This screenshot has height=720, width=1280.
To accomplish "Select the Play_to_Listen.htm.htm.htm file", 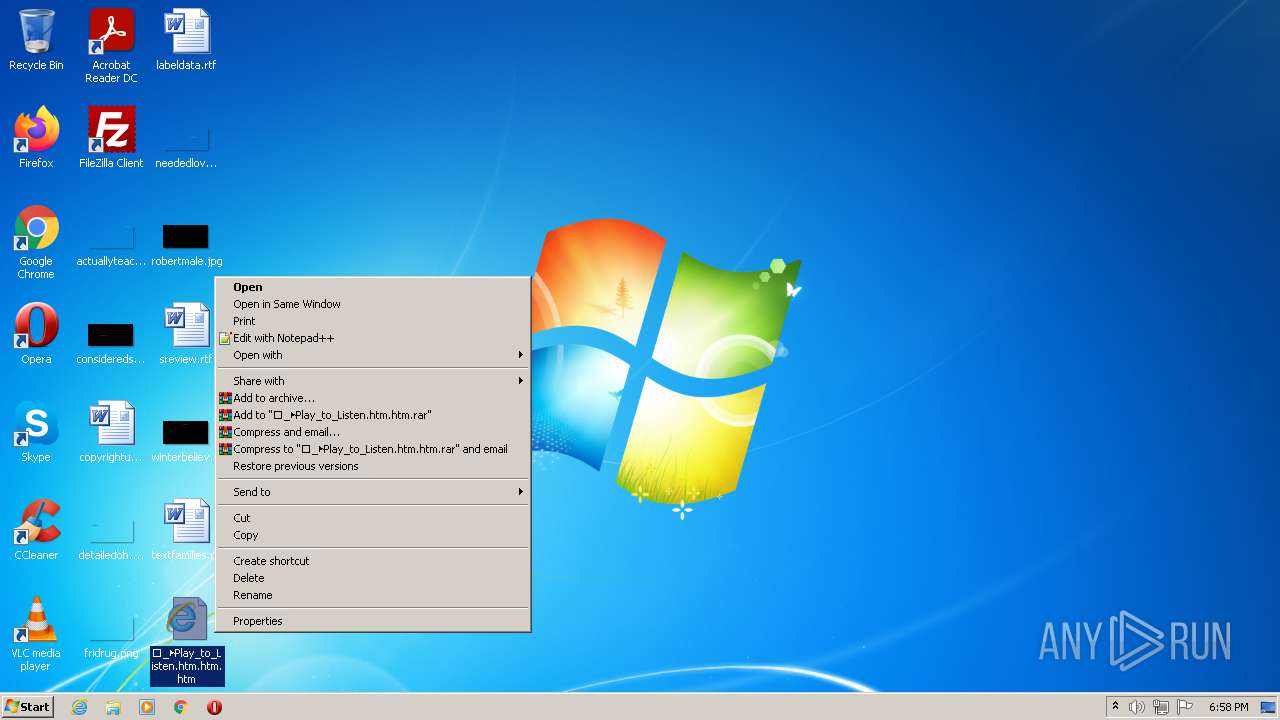I will coord(187,641).
